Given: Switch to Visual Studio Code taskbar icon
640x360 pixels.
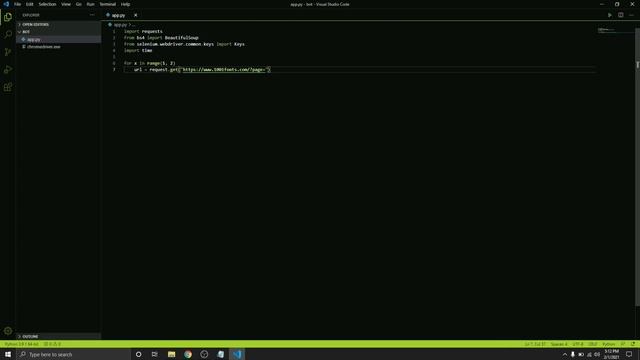Looking at the screenshot, I should (237, 354).
